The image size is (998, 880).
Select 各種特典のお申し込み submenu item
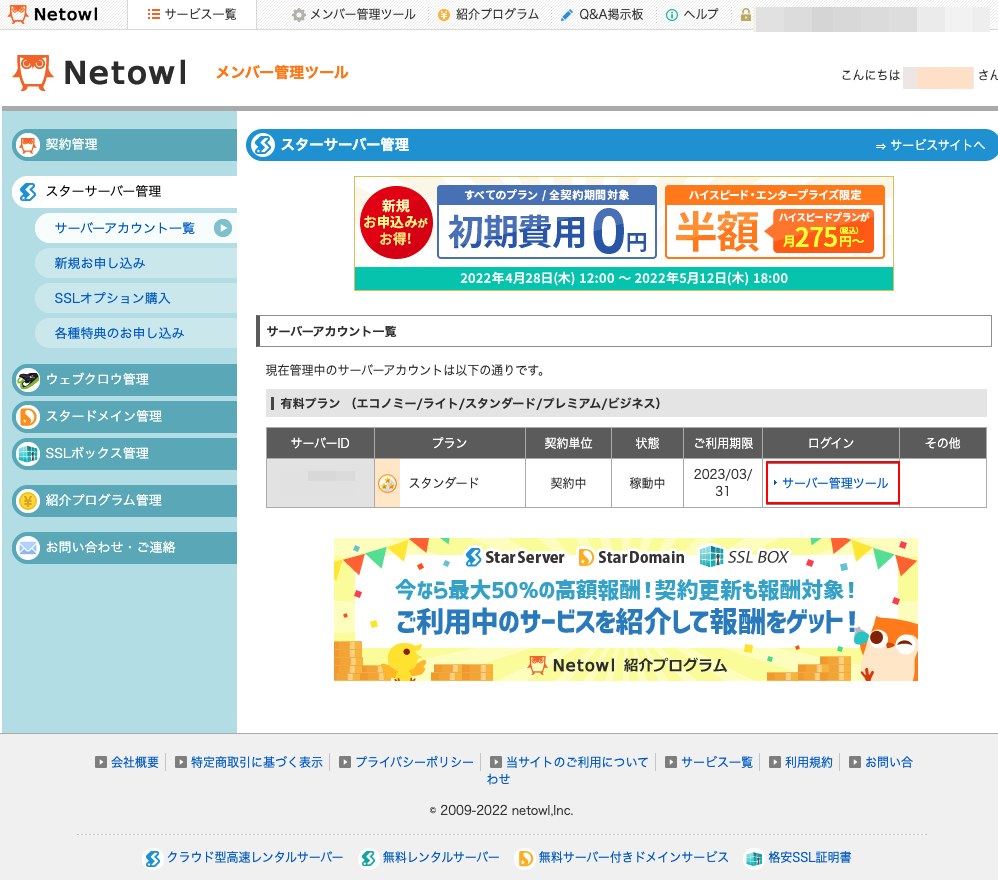pyautogui.click(x=136, y=333)
